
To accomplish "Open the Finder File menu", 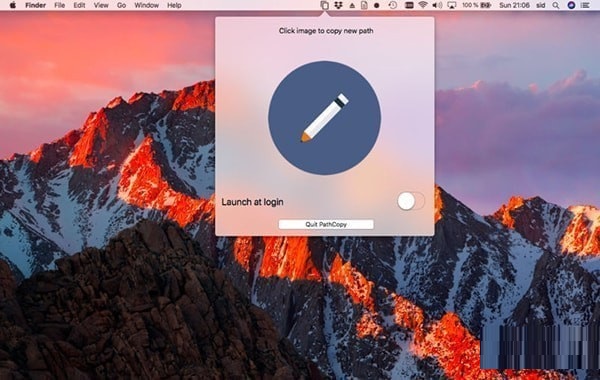I will (59, 5).
